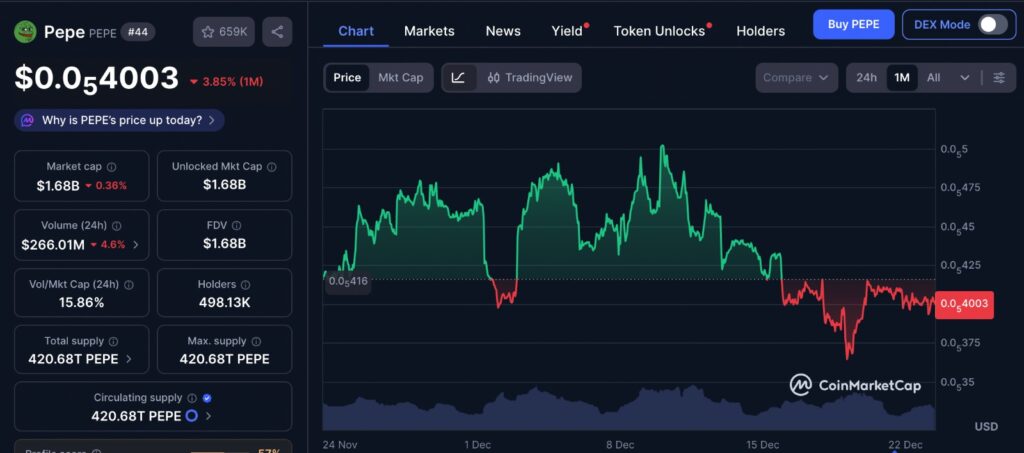The image size is (1024, 453).
Task: Click the 15.86% Vol/Mkt Cap value
Action: tap(81, 302)
